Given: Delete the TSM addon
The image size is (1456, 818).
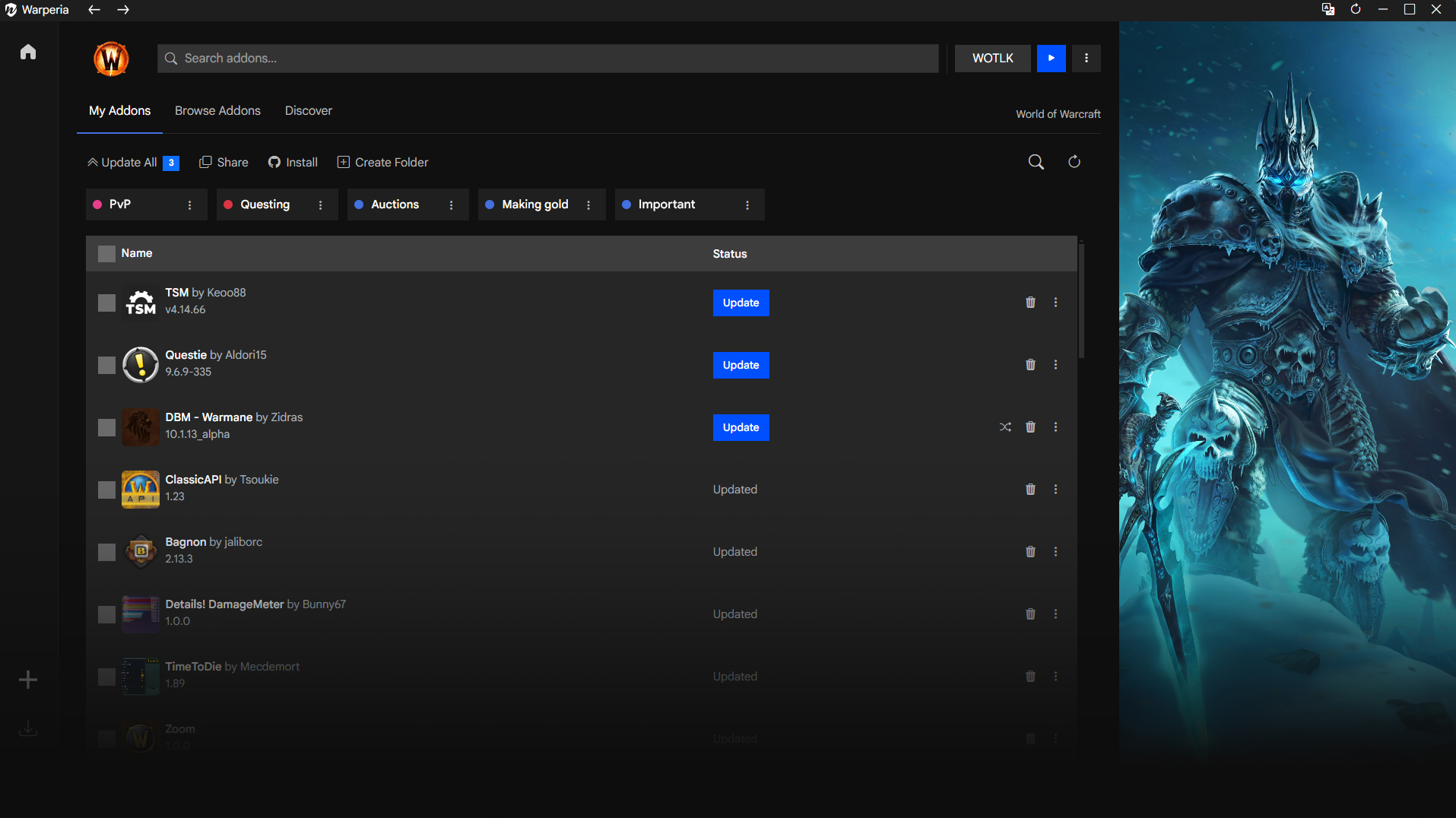Looking at the screenshot, I should coord(1030,303).
